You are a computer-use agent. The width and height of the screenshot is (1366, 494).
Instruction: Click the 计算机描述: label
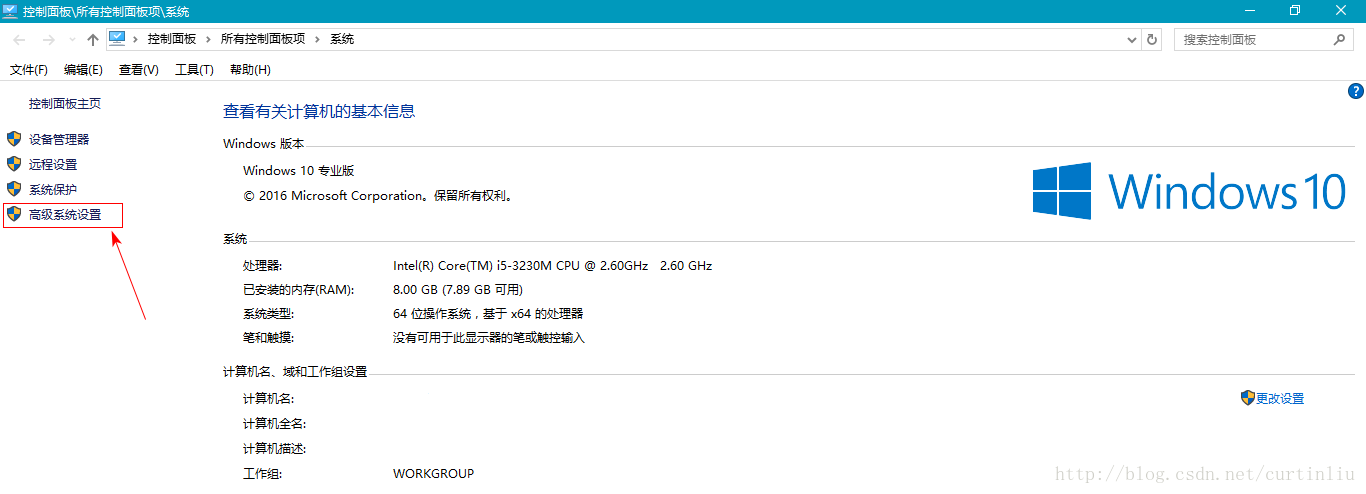tap(275, 449)
